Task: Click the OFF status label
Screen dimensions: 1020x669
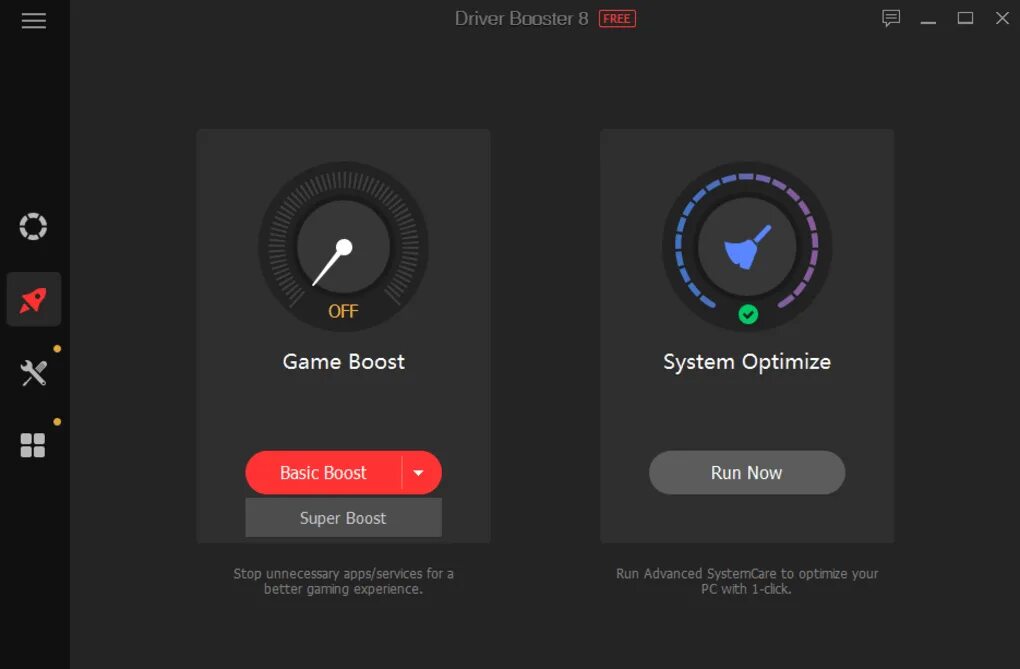Action: click(x=343, y=311)
